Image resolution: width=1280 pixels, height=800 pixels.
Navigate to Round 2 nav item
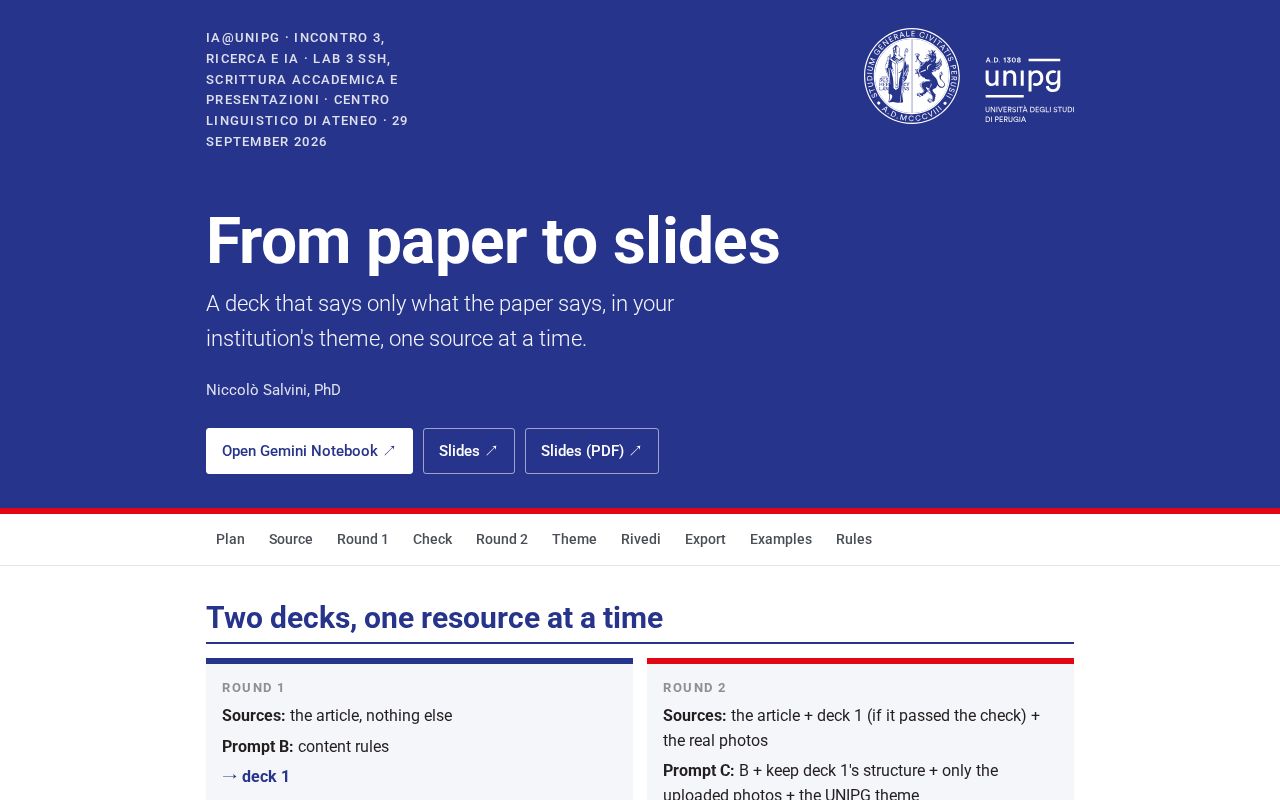click(x=502, y=539)
